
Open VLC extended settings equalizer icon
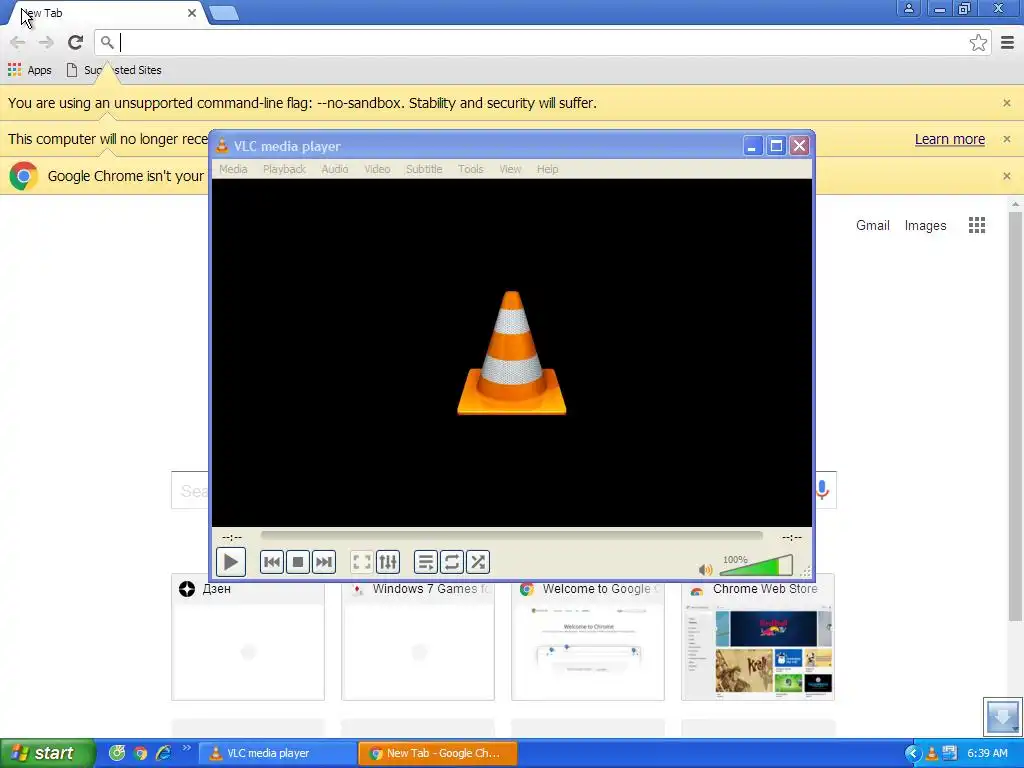click(388, 562)
